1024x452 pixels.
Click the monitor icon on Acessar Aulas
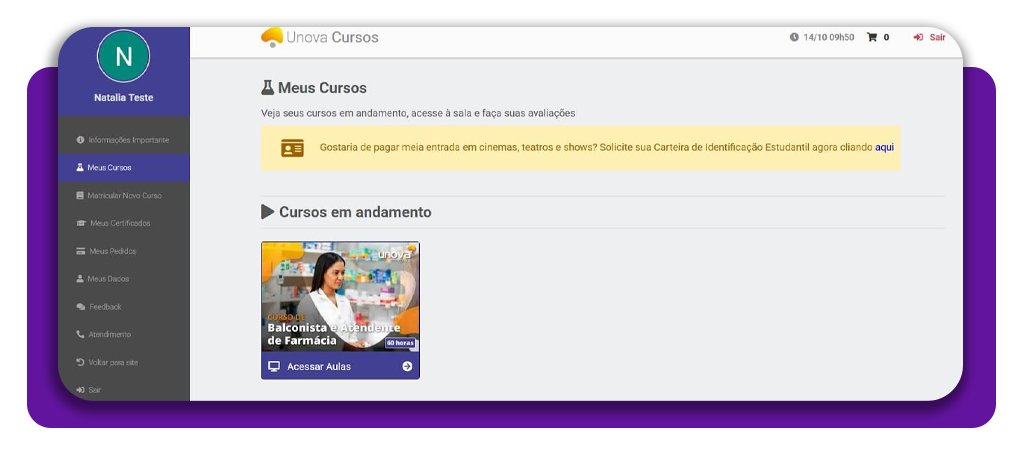(x=274, y=366)
